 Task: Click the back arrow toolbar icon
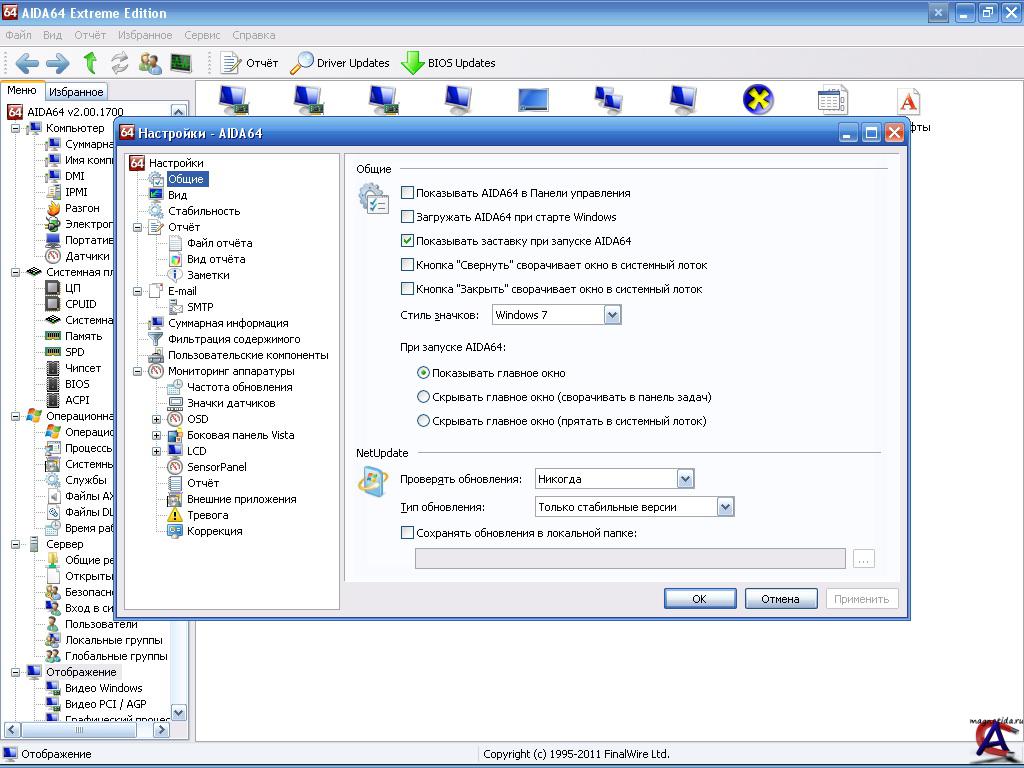click(x=26, y=63)
